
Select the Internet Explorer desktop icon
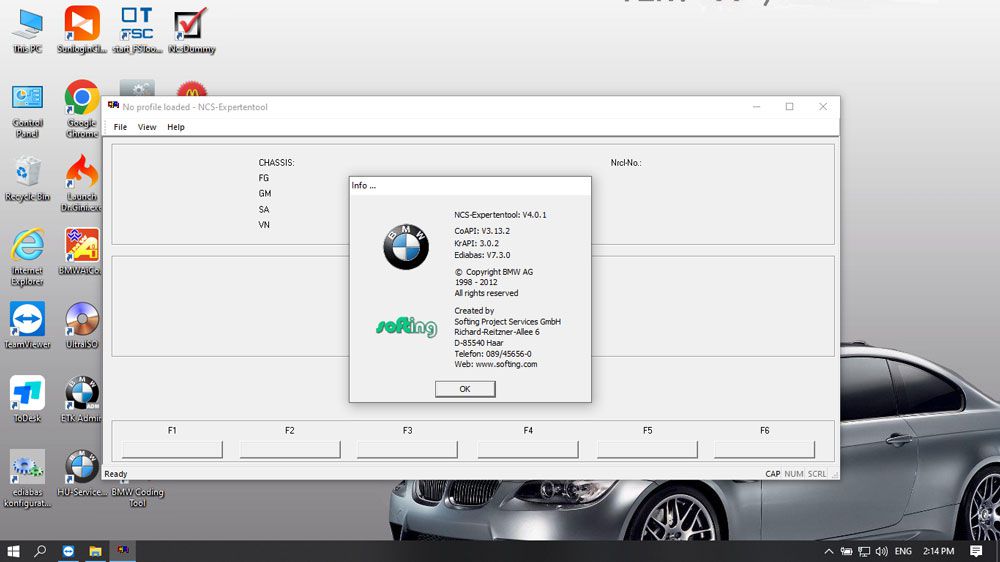[x=27, y=257]
